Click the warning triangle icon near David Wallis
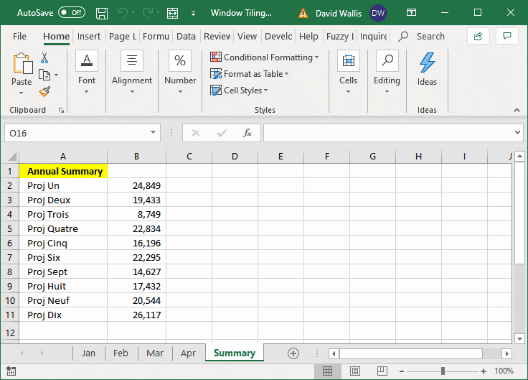Screen dimensions: 528x380 tap(303, 13)
